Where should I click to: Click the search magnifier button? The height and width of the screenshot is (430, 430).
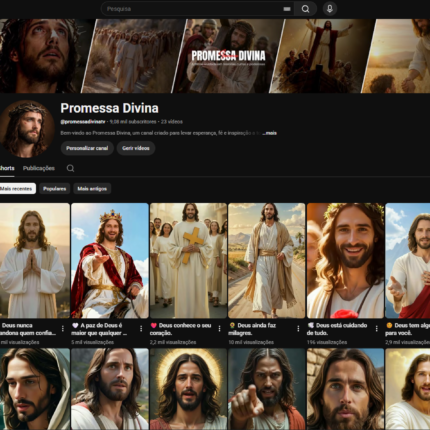(305, 9)
